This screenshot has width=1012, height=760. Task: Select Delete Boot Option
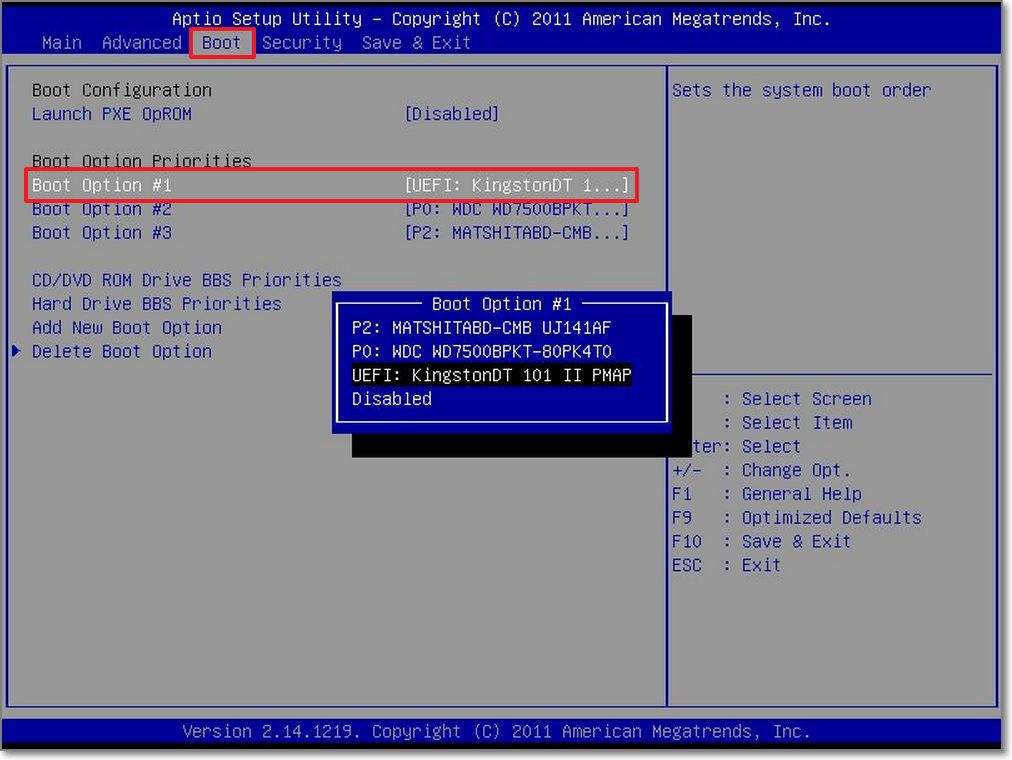click(121, 351)
